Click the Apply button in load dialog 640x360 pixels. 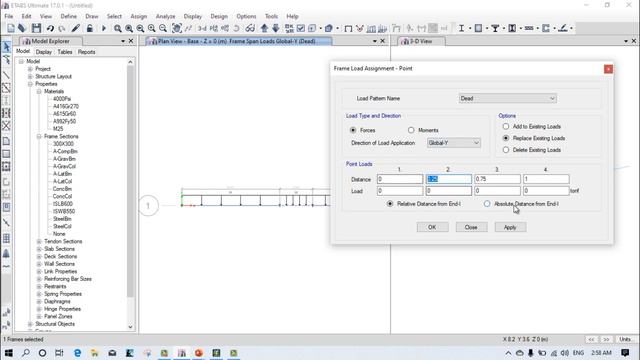(510, 227)
